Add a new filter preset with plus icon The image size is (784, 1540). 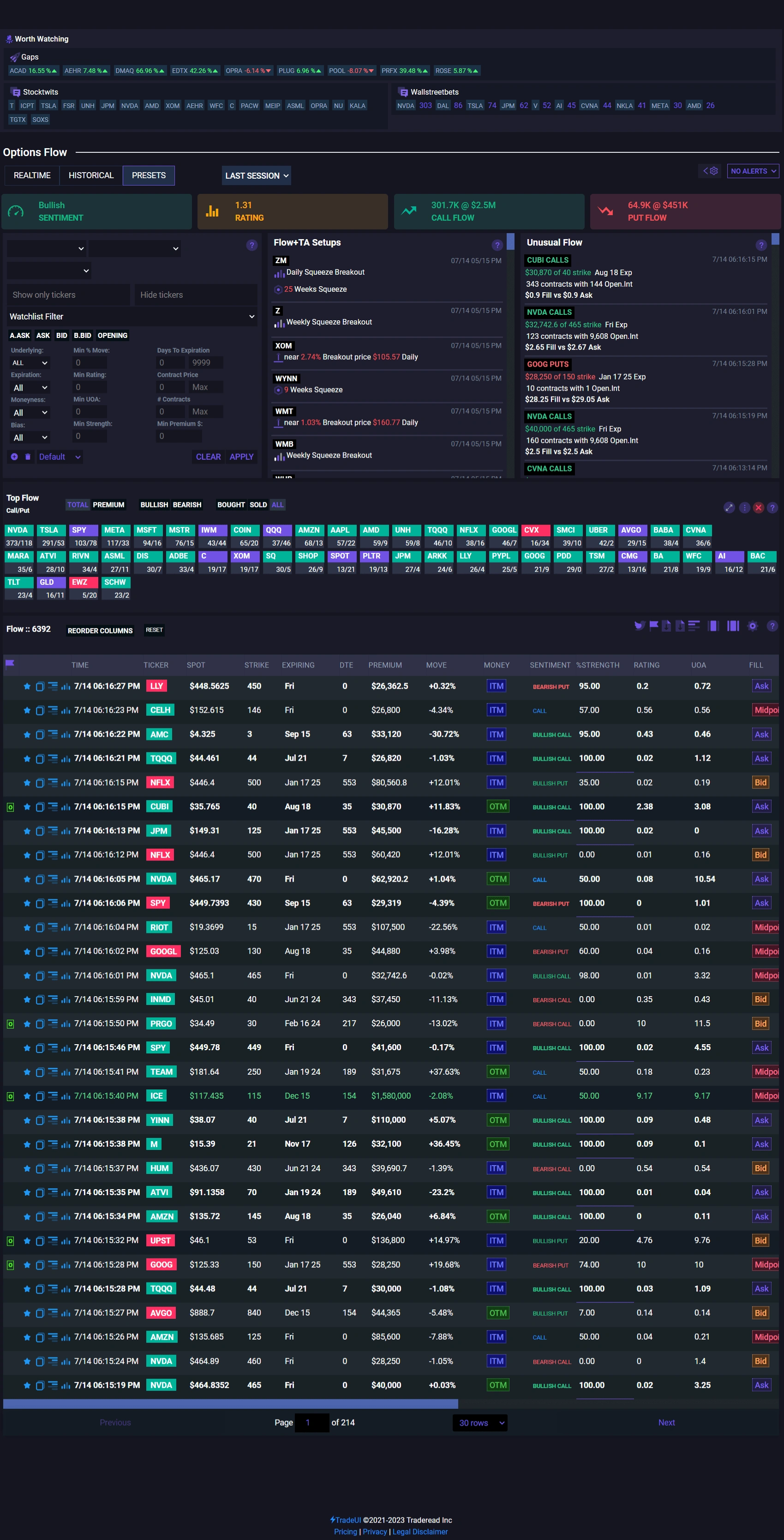[14, 457]
